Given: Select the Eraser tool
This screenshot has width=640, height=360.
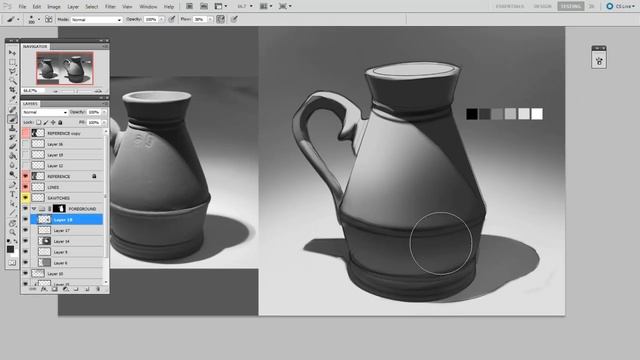Looking at the screenshot, I should (12, 147).
